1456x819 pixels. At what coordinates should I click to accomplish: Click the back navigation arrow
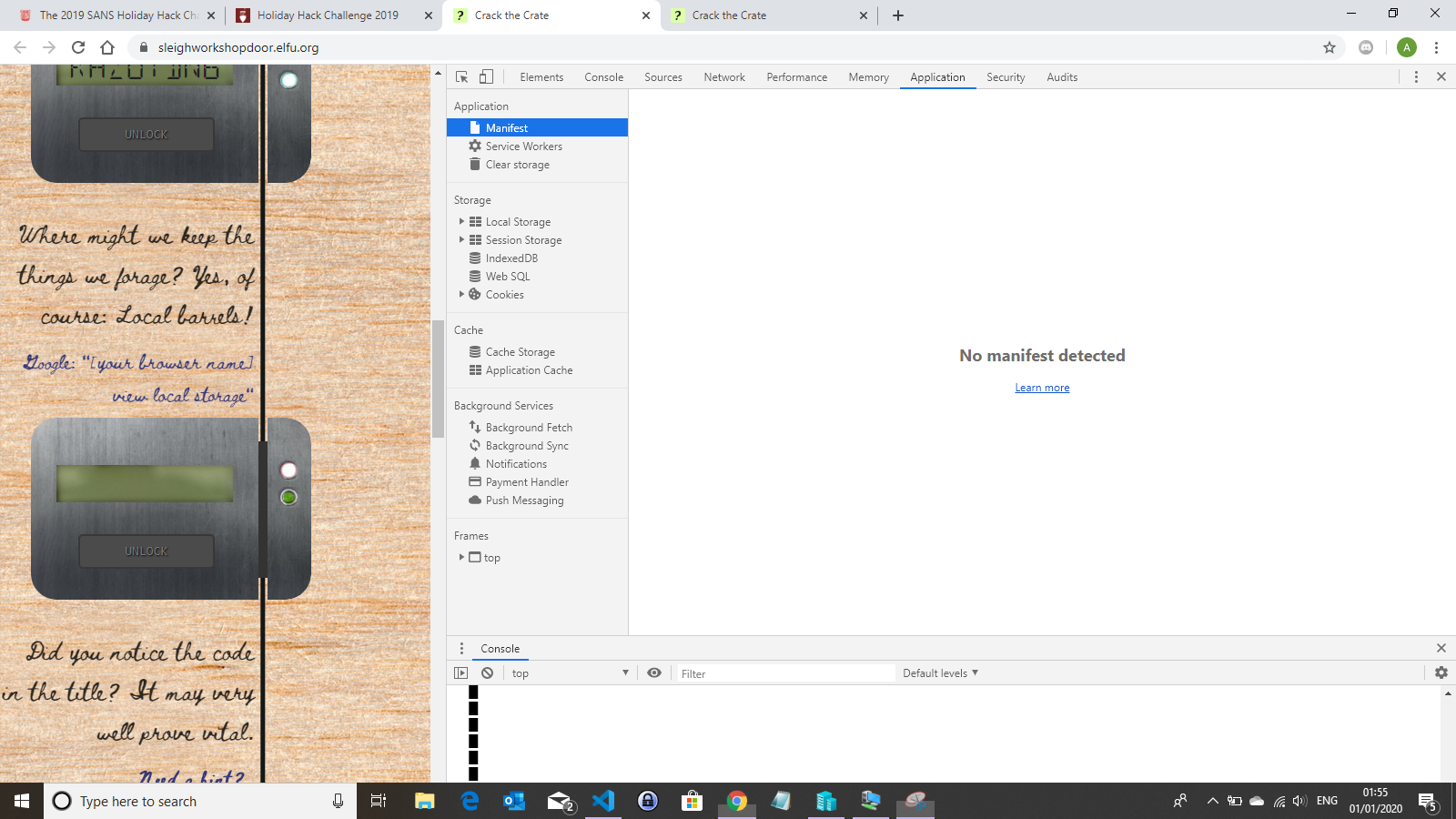20,47
